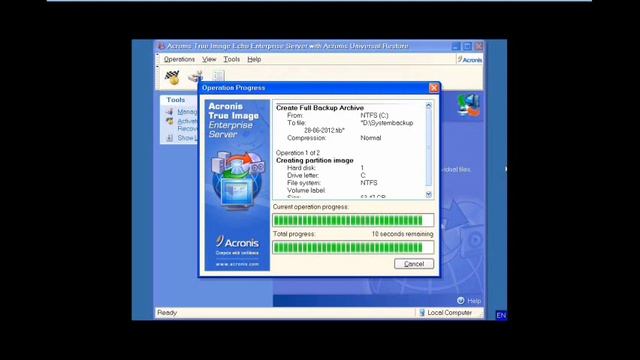The width and height of the screenshot is (640, 360).
Task: Click the Total progress bar
Action: 353,247
